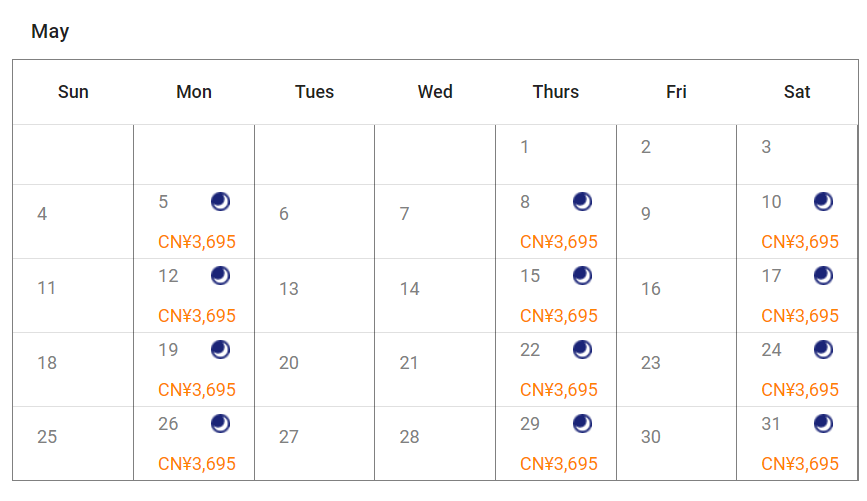Click the moon icon on May 12
The height and width of the screenshot is (501, 867).
click(x=221, y=276)
